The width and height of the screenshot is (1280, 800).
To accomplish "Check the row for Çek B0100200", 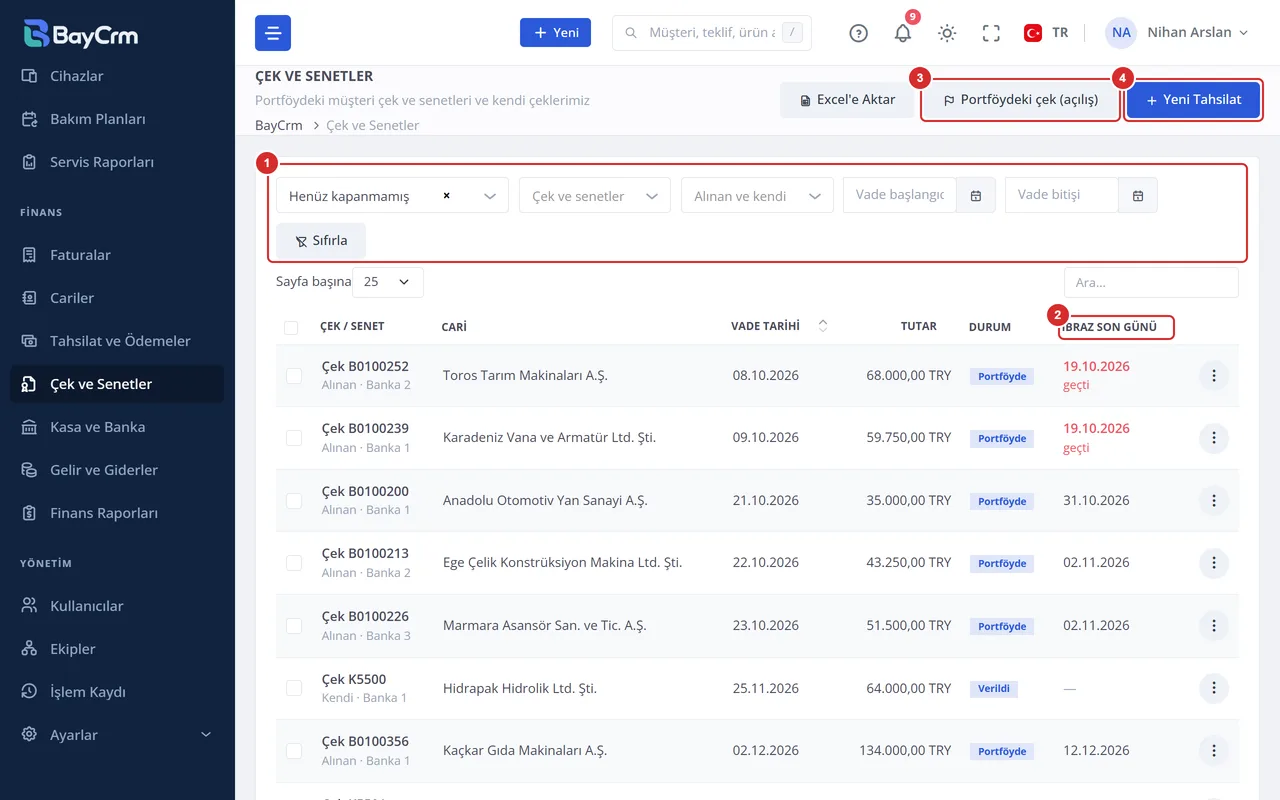I will (294, 501).
